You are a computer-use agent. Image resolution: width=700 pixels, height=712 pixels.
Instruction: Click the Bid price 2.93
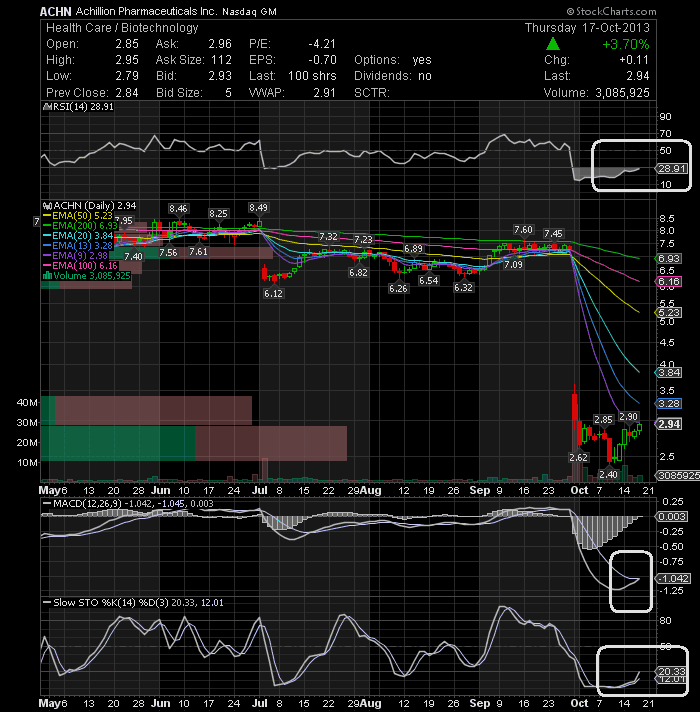point(220,76)
